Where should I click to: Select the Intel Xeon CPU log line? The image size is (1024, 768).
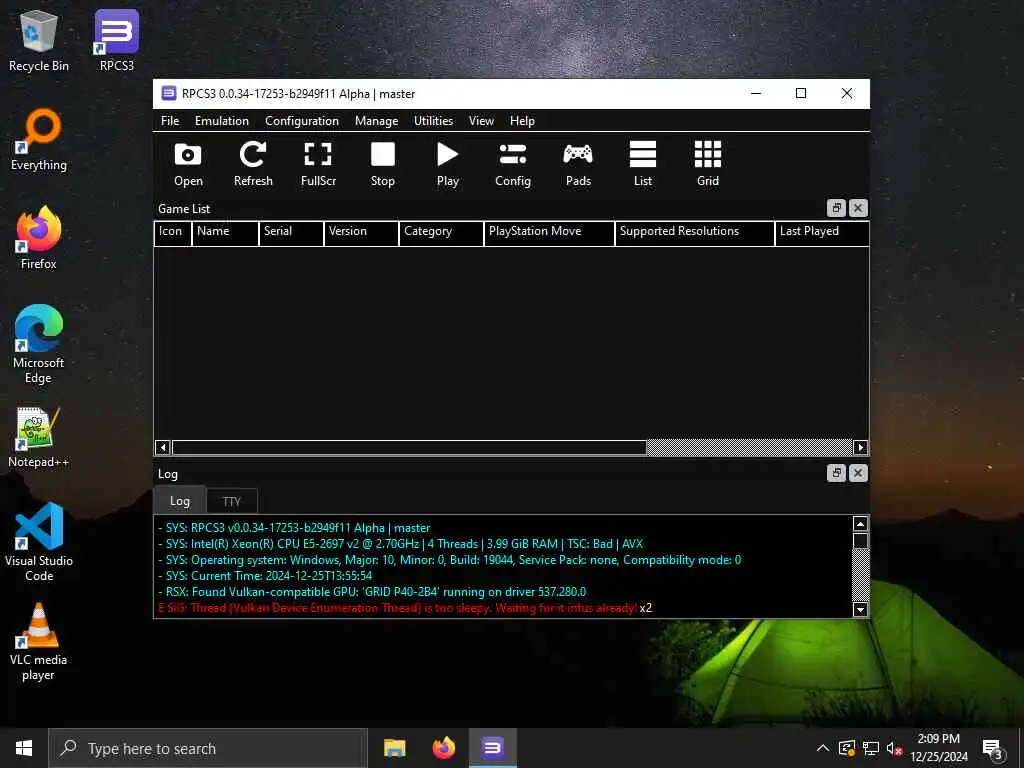tap(400, 543)
